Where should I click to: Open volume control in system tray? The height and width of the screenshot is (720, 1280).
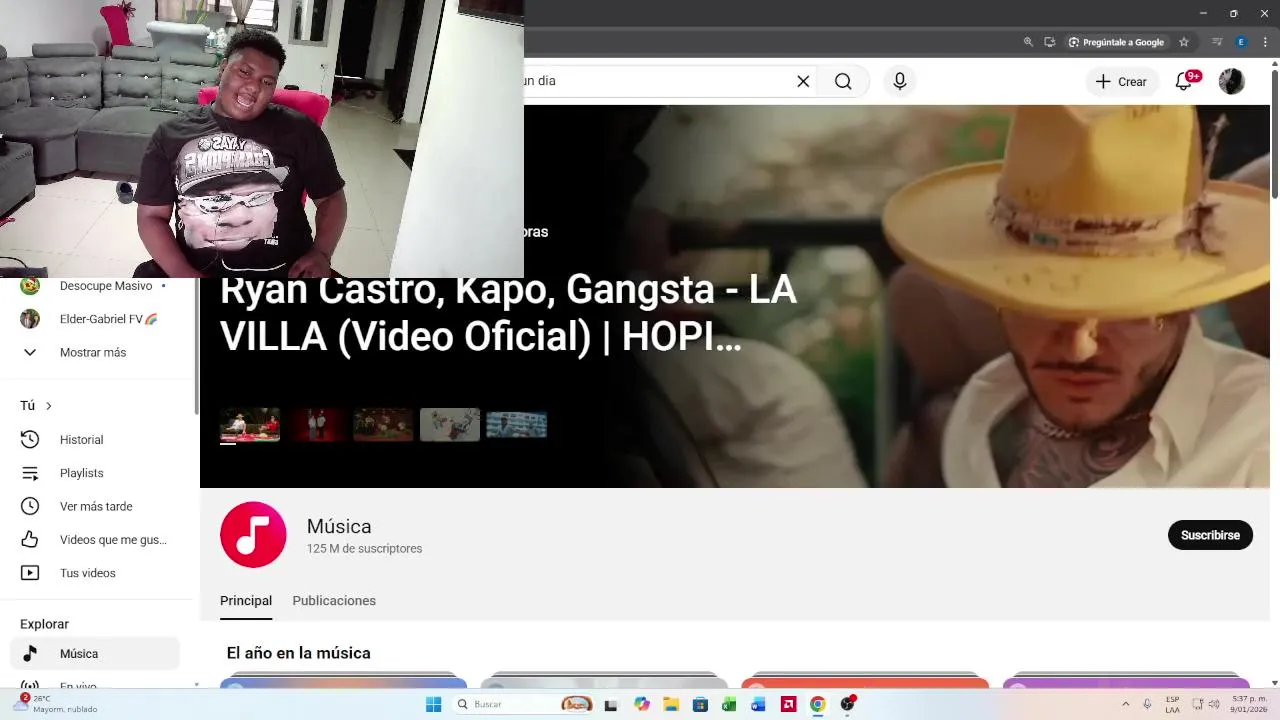[x=1214, y=704]
